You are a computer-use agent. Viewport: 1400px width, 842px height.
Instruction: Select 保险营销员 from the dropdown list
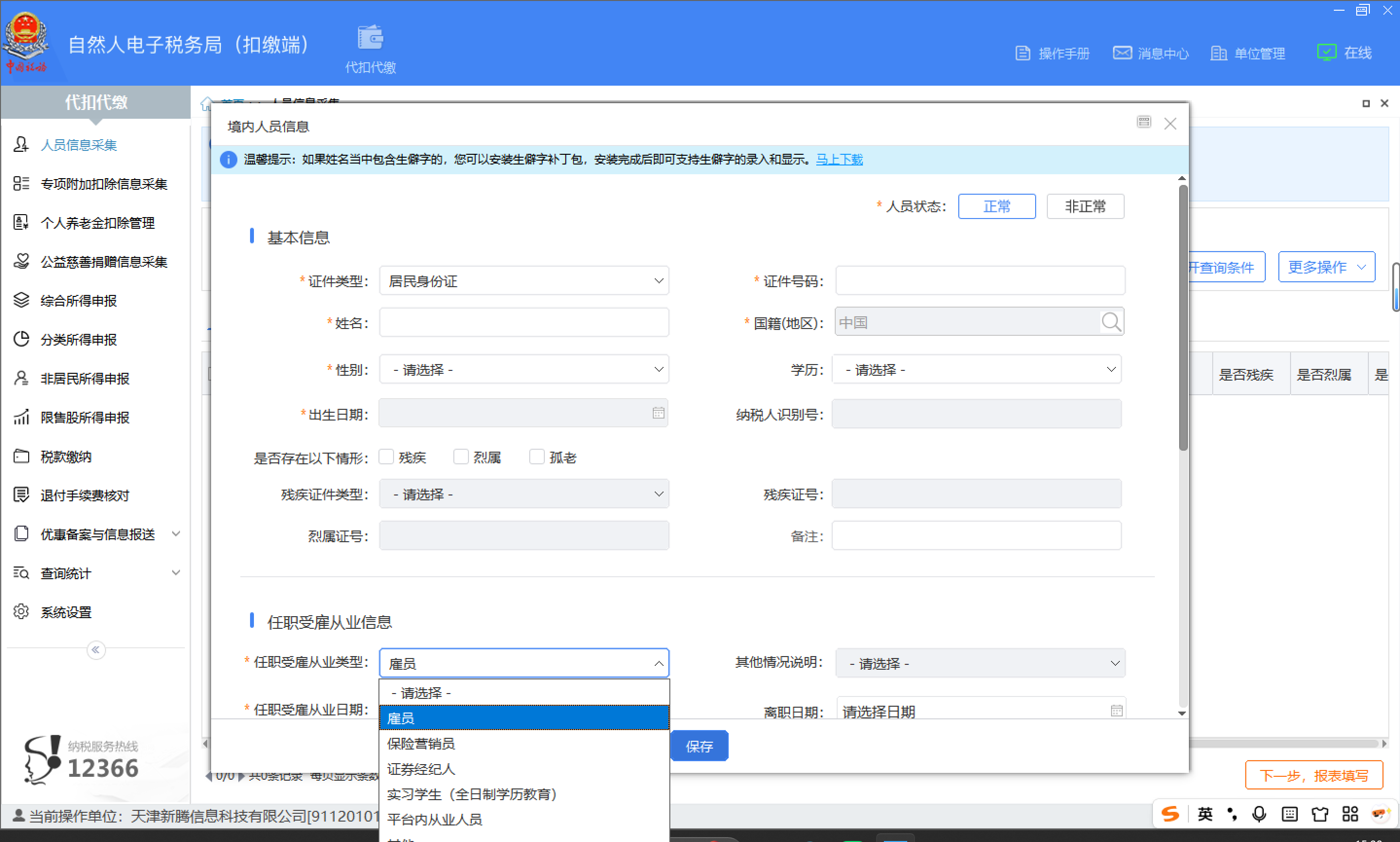524,743
